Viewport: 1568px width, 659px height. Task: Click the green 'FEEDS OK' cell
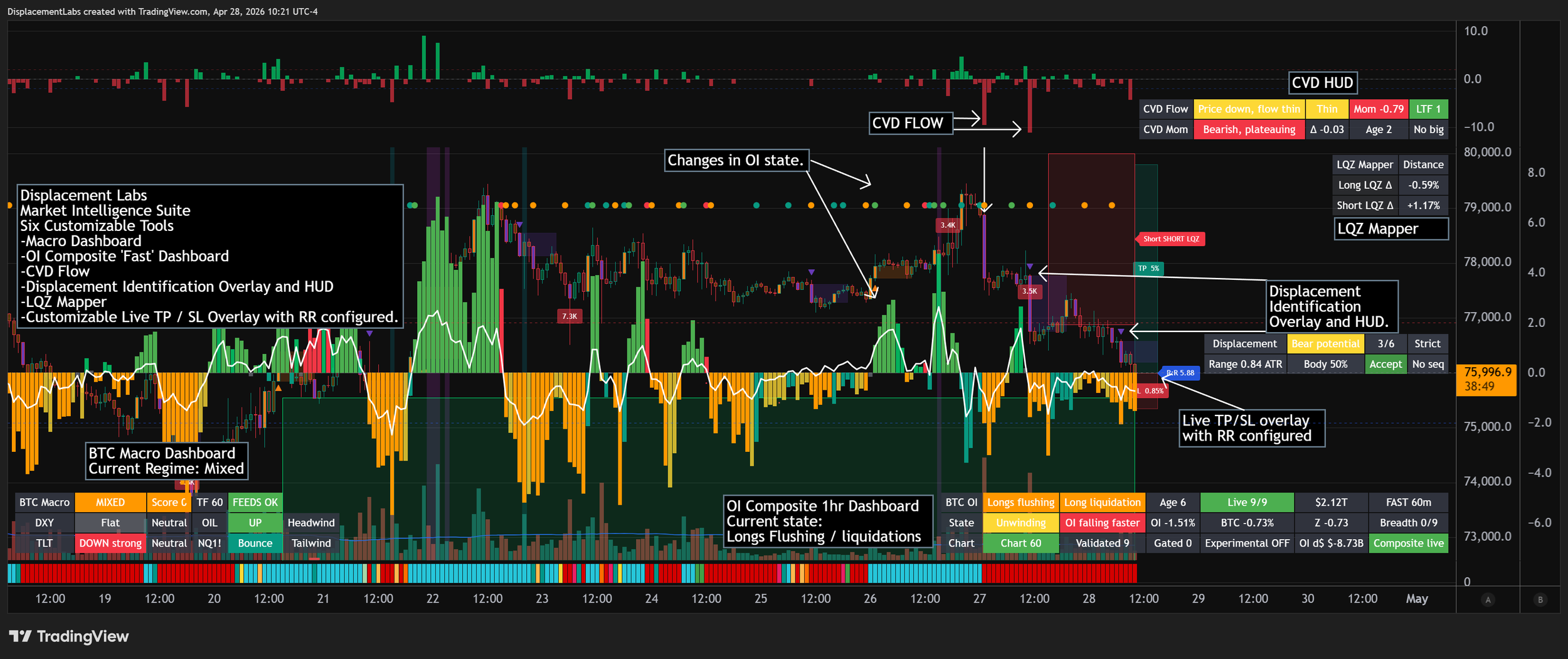click(255, 502)
